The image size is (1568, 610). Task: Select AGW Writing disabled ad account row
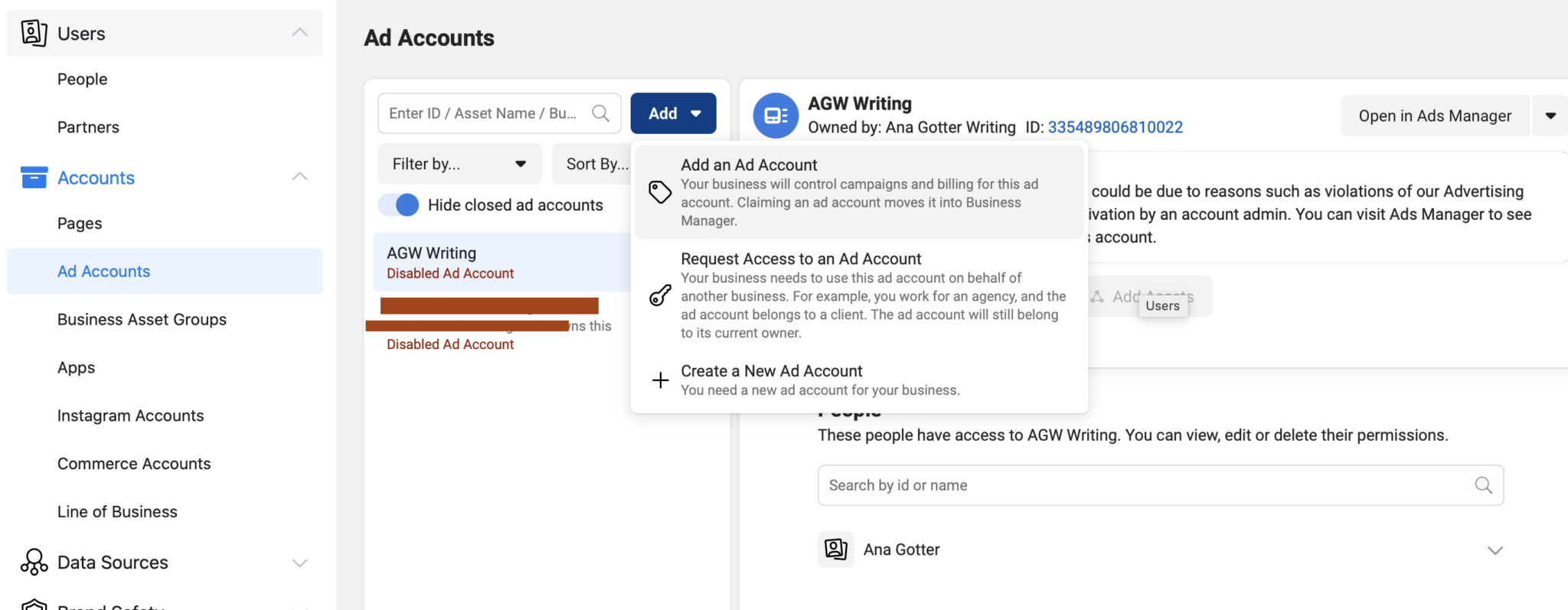(x=502, y=262)
